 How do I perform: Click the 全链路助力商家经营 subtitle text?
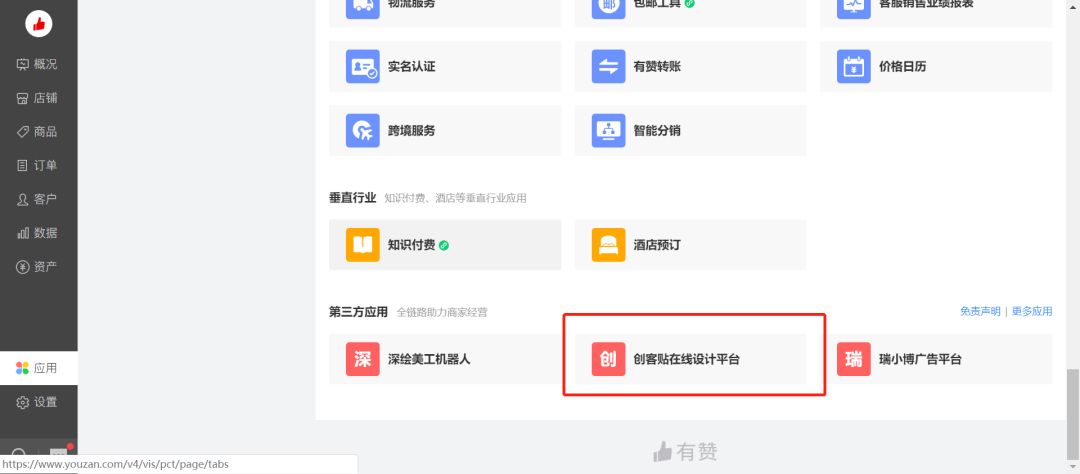tap(442, 312)
